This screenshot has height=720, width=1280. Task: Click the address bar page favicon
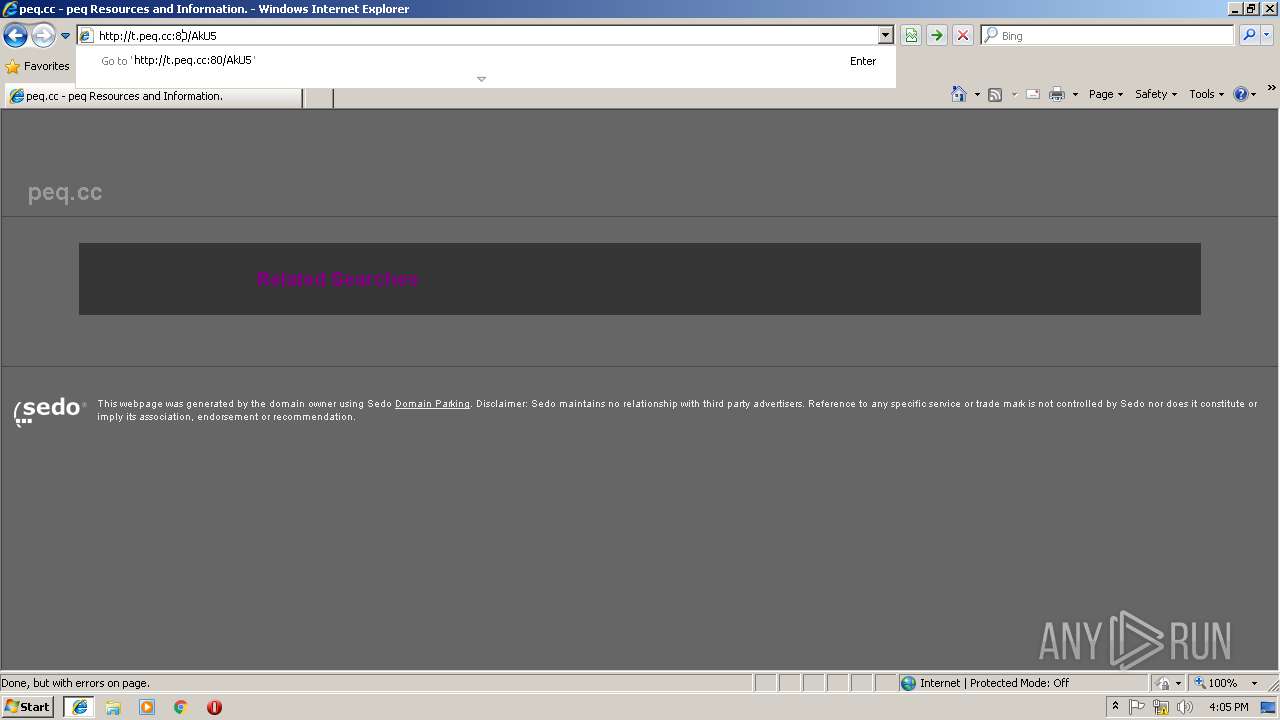pyautogui.click(x=86, y=35)
